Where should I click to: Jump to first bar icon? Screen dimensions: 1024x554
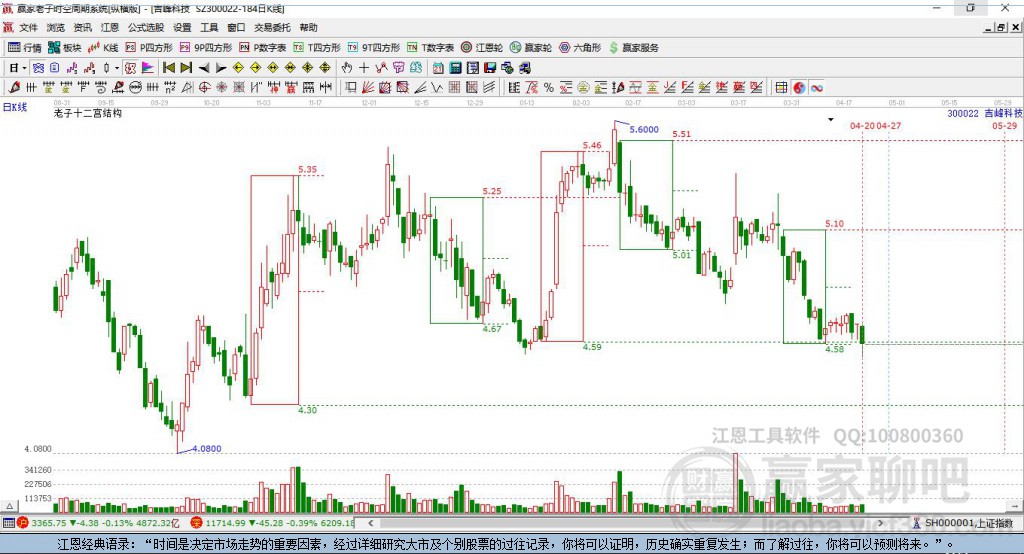168,68
